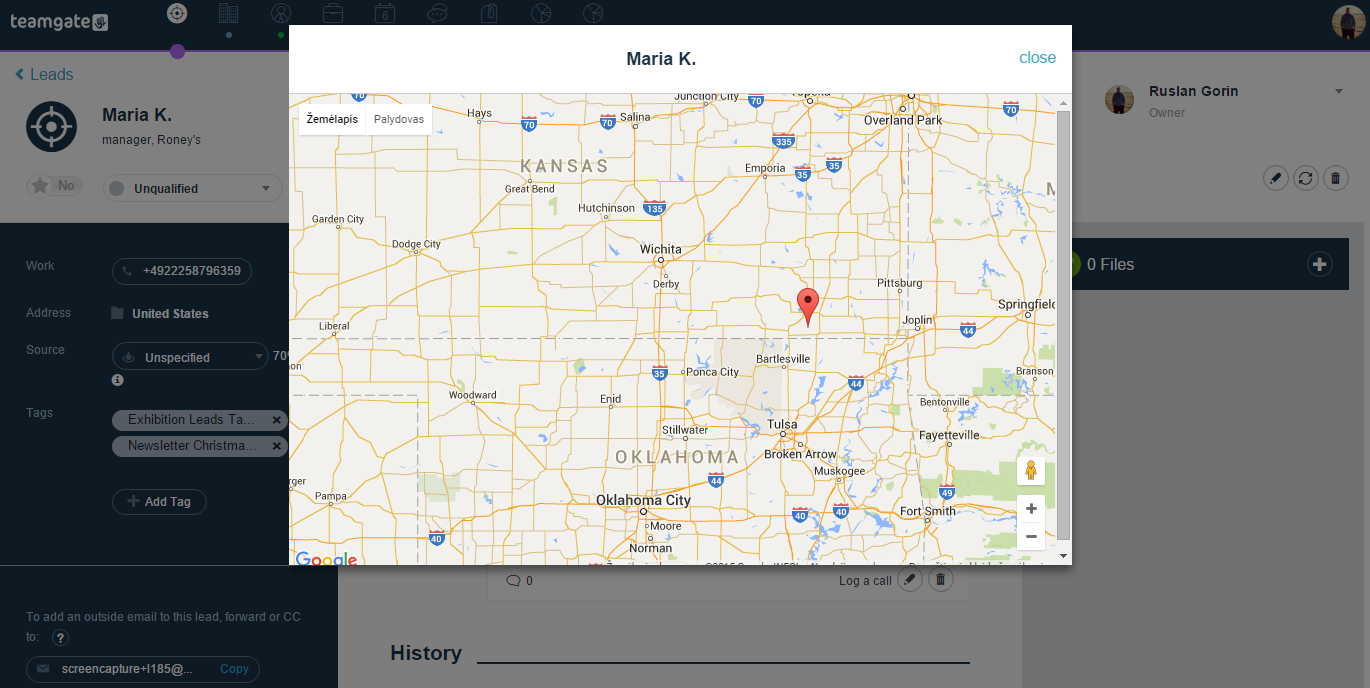This screenshot has width=1370, height=688.
Task: Add a file with the plus icon
Action: (1320, 264)
